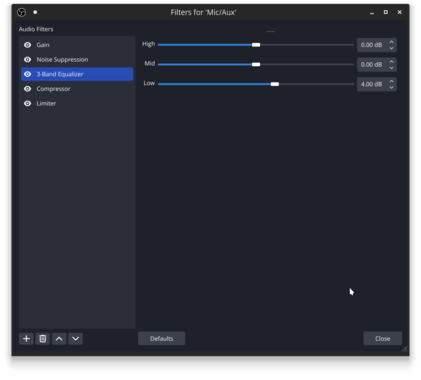Toggle visibility of the Limiter filter
The width and height of the screenshot is (421, 380).
point(28,103)
